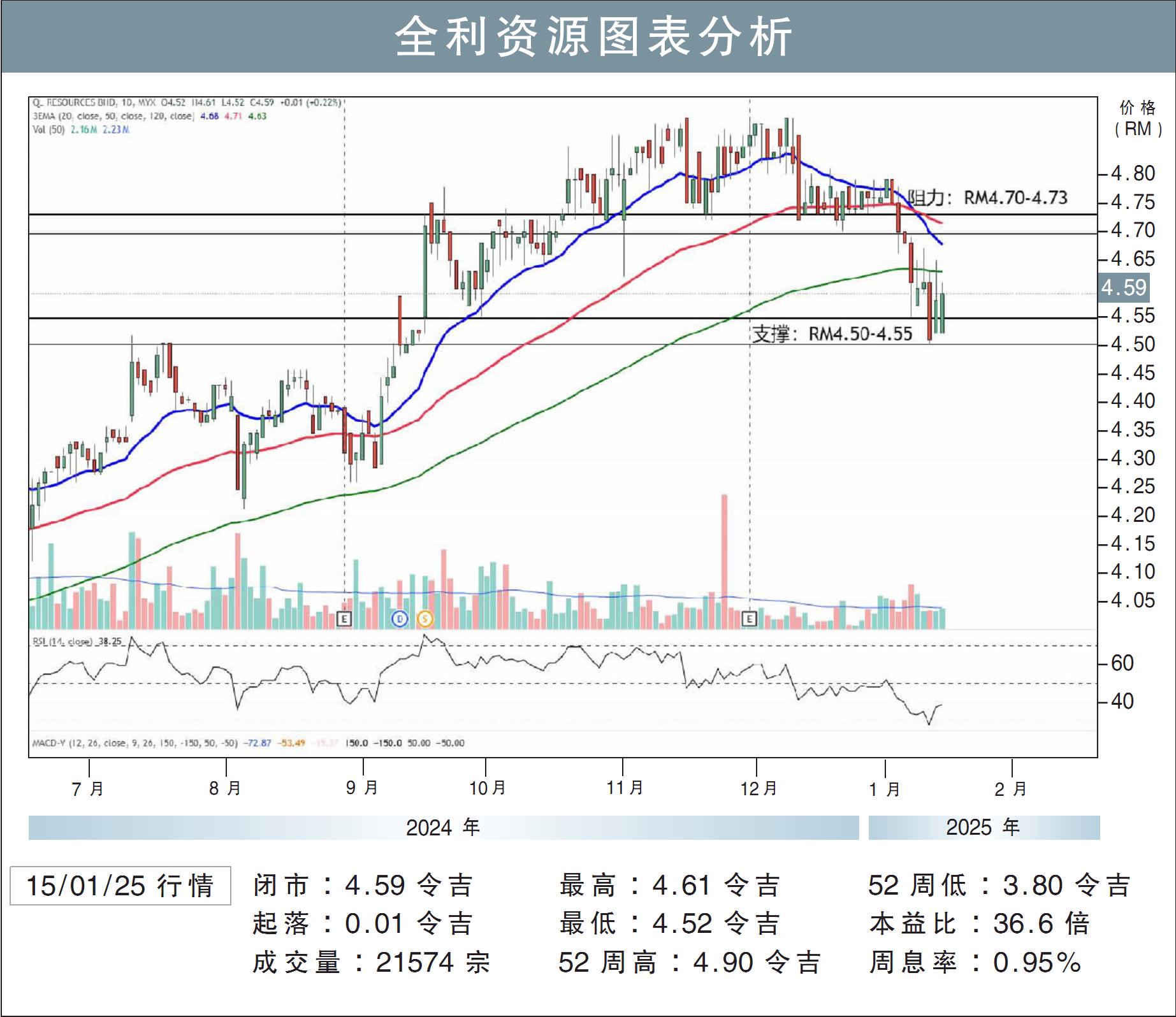
Task: Click the 2月 time axis label
Action: [1011, 789]
